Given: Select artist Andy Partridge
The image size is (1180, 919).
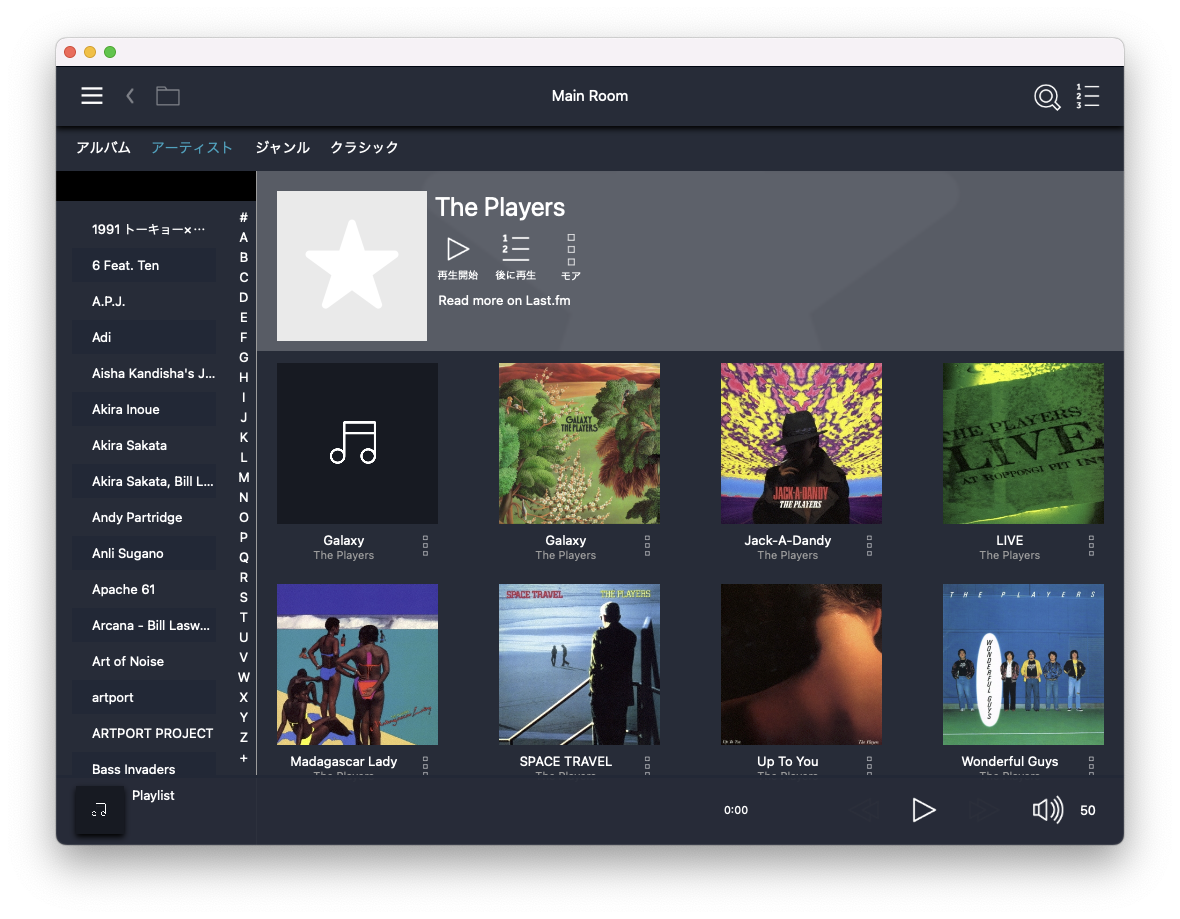Looking at the screenshot, I should tap(144, 517).
